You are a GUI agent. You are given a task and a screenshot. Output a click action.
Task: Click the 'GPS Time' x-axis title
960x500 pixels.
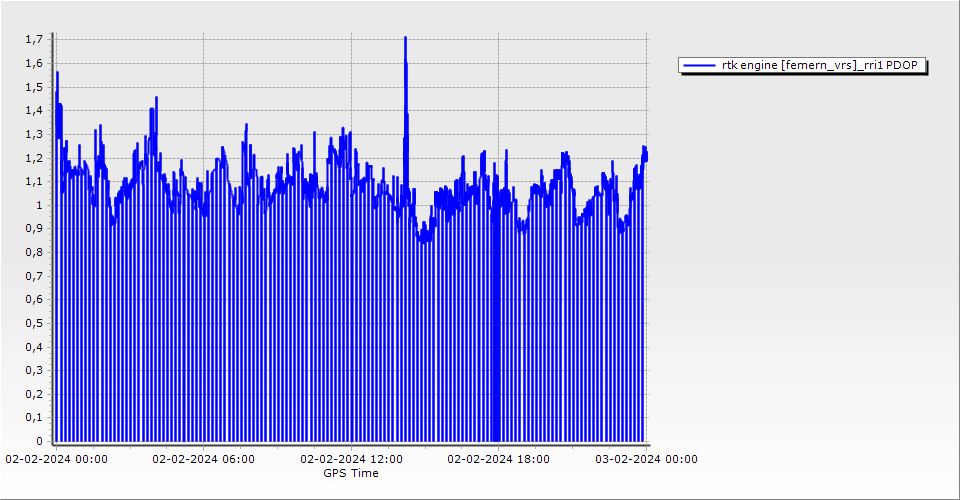point(350,473)
